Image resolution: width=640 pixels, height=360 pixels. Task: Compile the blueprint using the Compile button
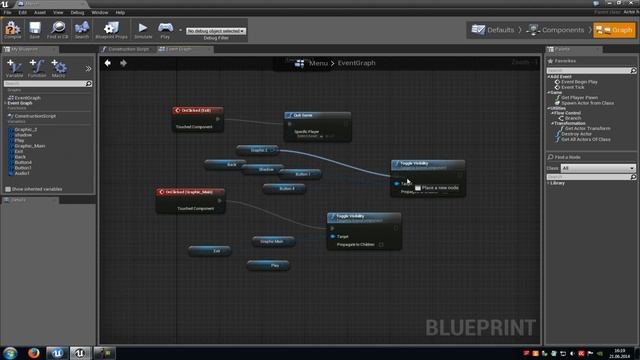tap(12, 30)
